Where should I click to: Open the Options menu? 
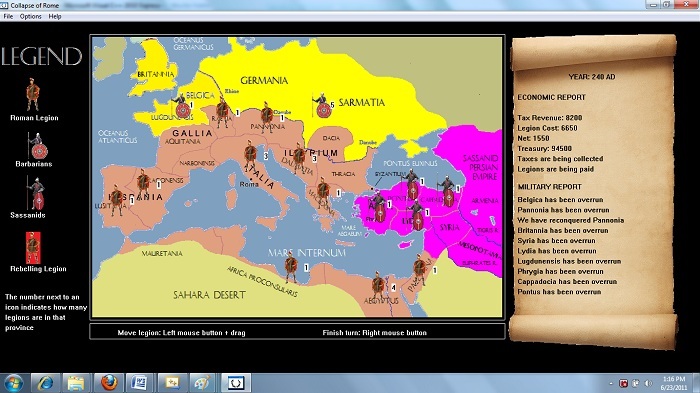[x=30, y=17]
